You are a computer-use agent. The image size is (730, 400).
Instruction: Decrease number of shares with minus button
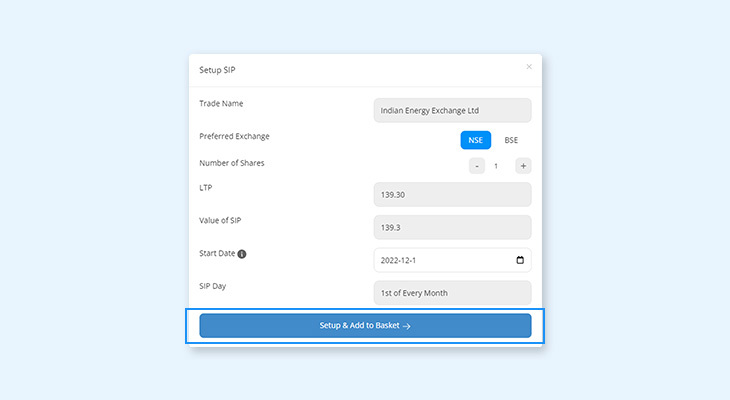pyautogui.click(x=477, y=165)
